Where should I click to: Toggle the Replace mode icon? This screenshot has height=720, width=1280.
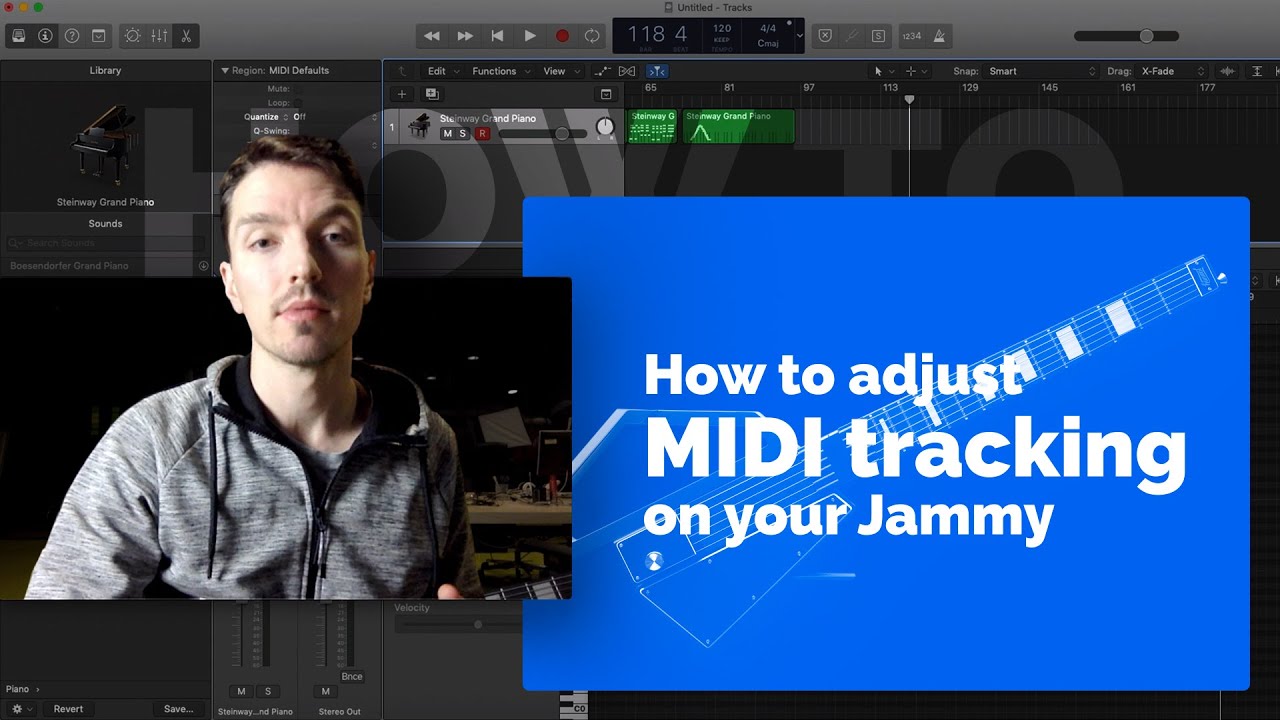tap(824, 35)
